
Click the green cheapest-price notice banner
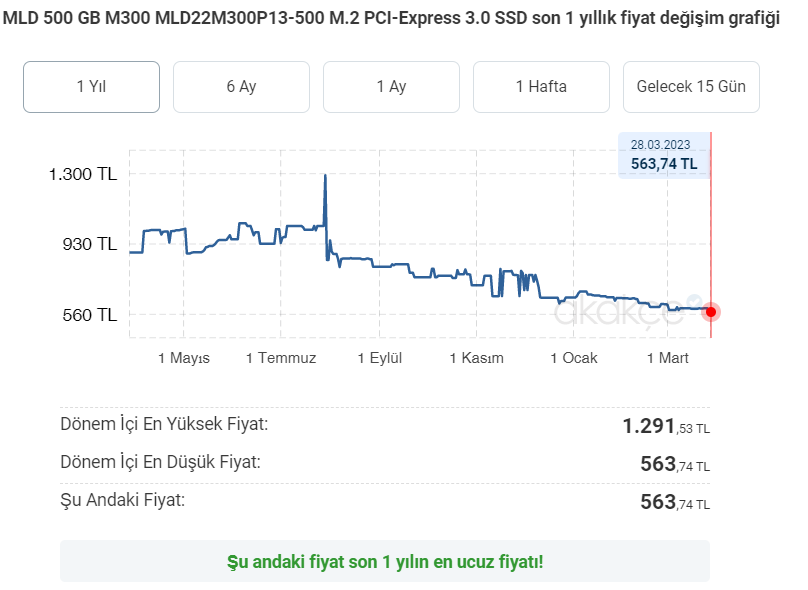[385, 561]
